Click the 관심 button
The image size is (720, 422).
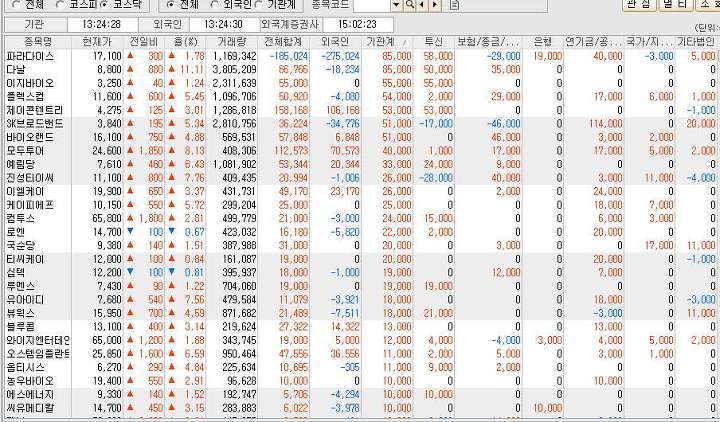pos(639,4)
